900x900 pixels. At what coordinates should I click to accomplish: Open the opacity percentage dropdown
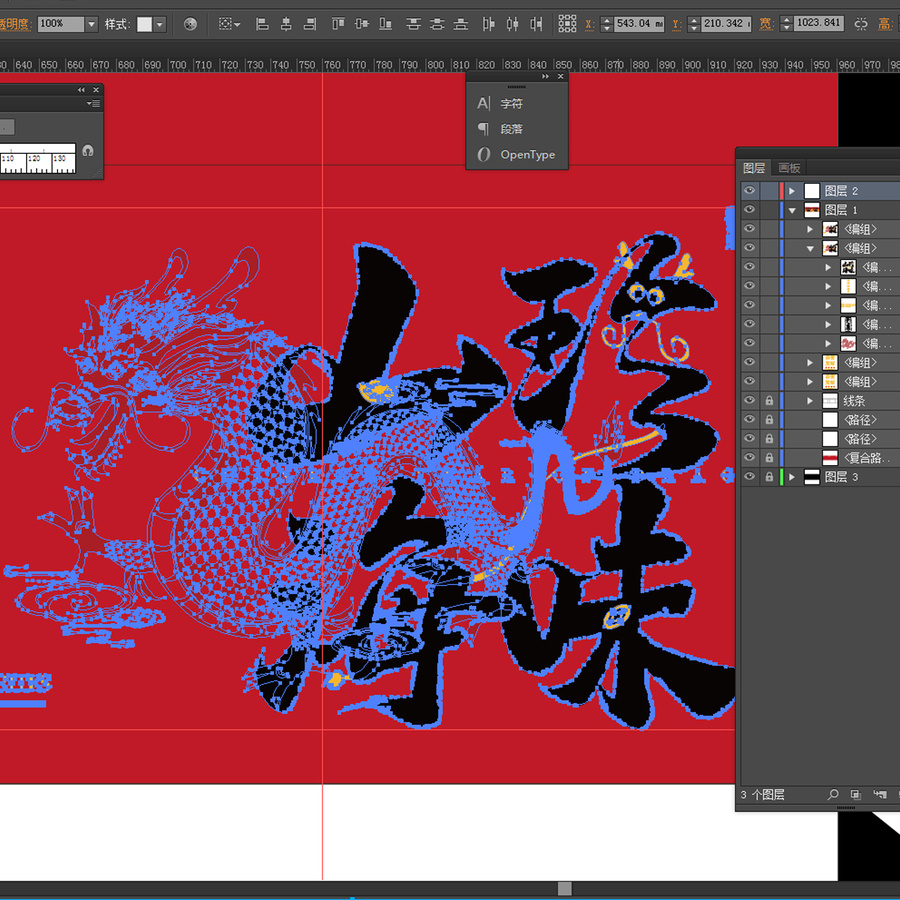point(91,24)
